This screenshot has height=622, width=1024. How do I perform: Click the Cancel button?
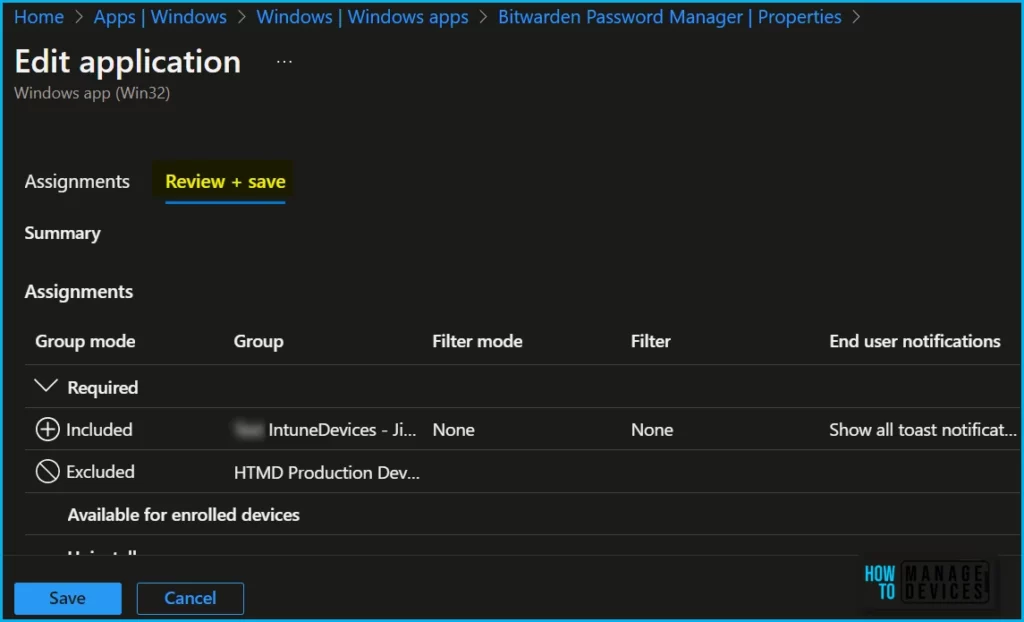point(190,598)
